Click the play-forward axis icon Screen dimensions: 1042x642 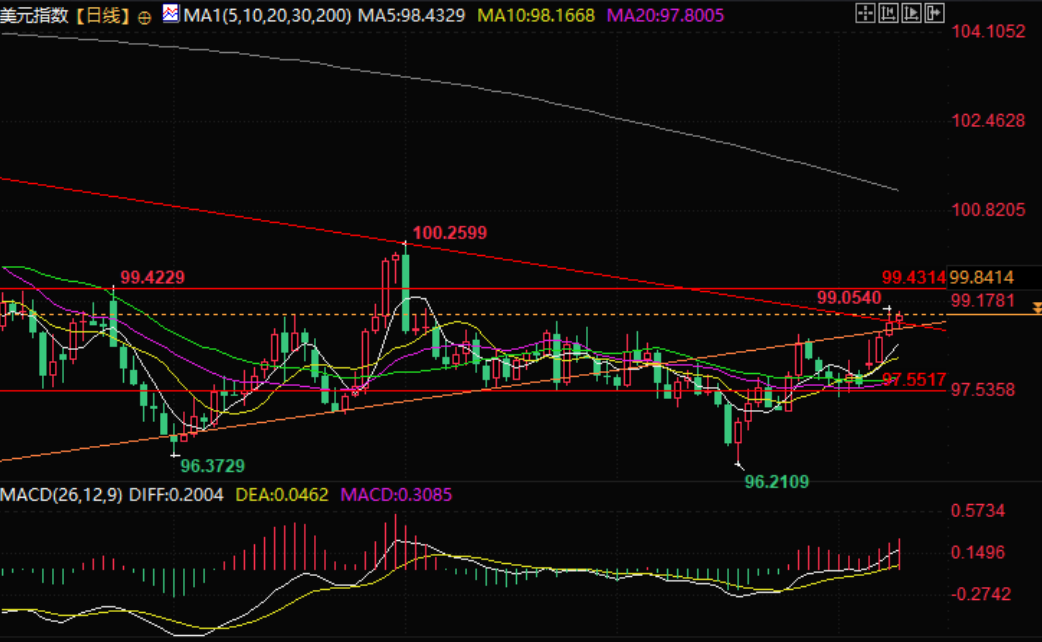(912, 14)
